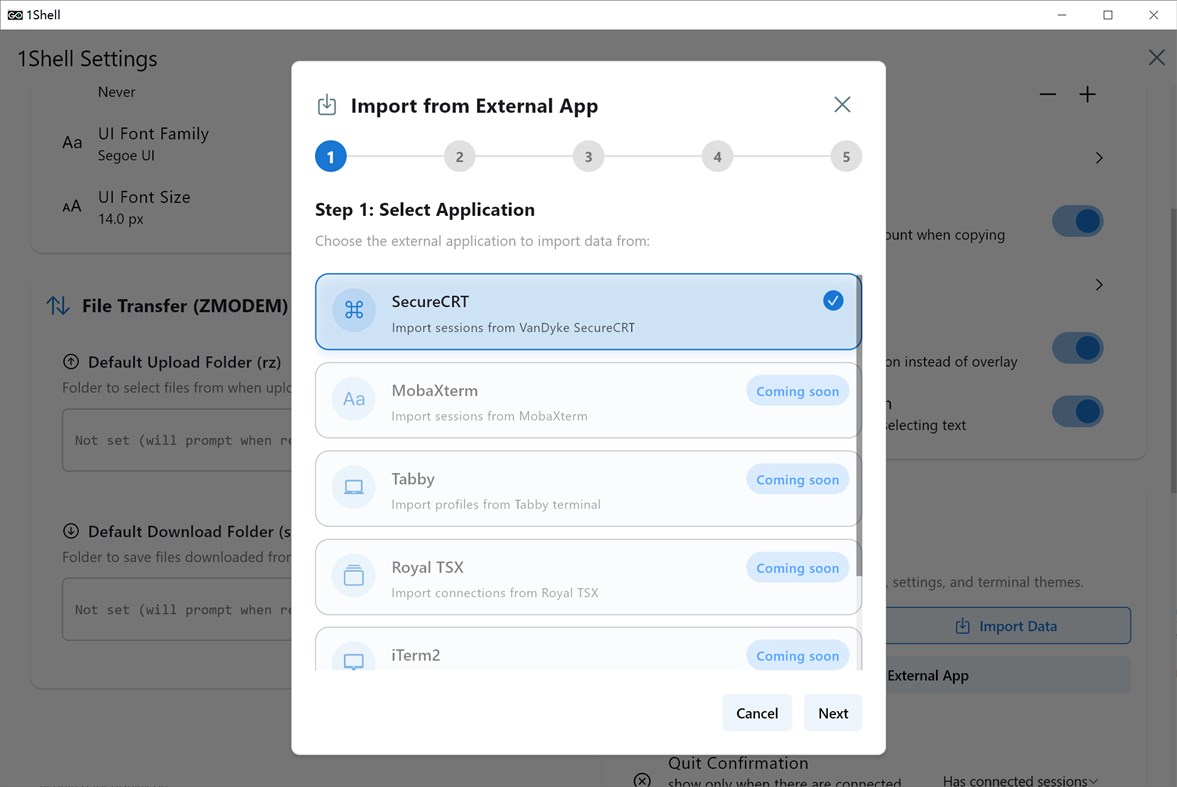Image resolution: width=1177 pixels, height=787 pixels.
Task: Click the UI Font Size icon
Action: (72, 207)
